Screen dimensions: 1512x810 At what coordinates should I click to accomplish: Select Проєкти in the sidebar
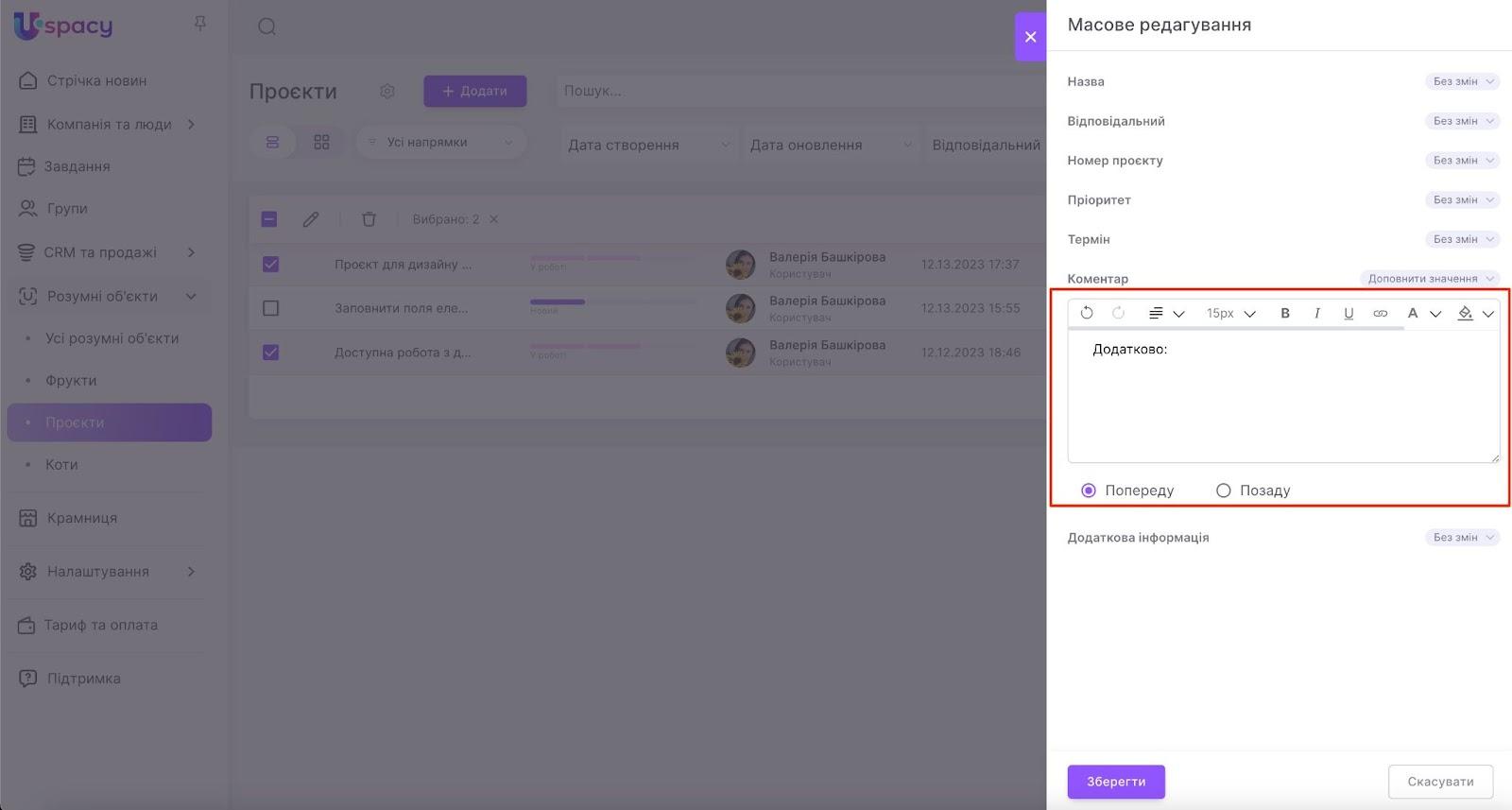tap(110, 422)
